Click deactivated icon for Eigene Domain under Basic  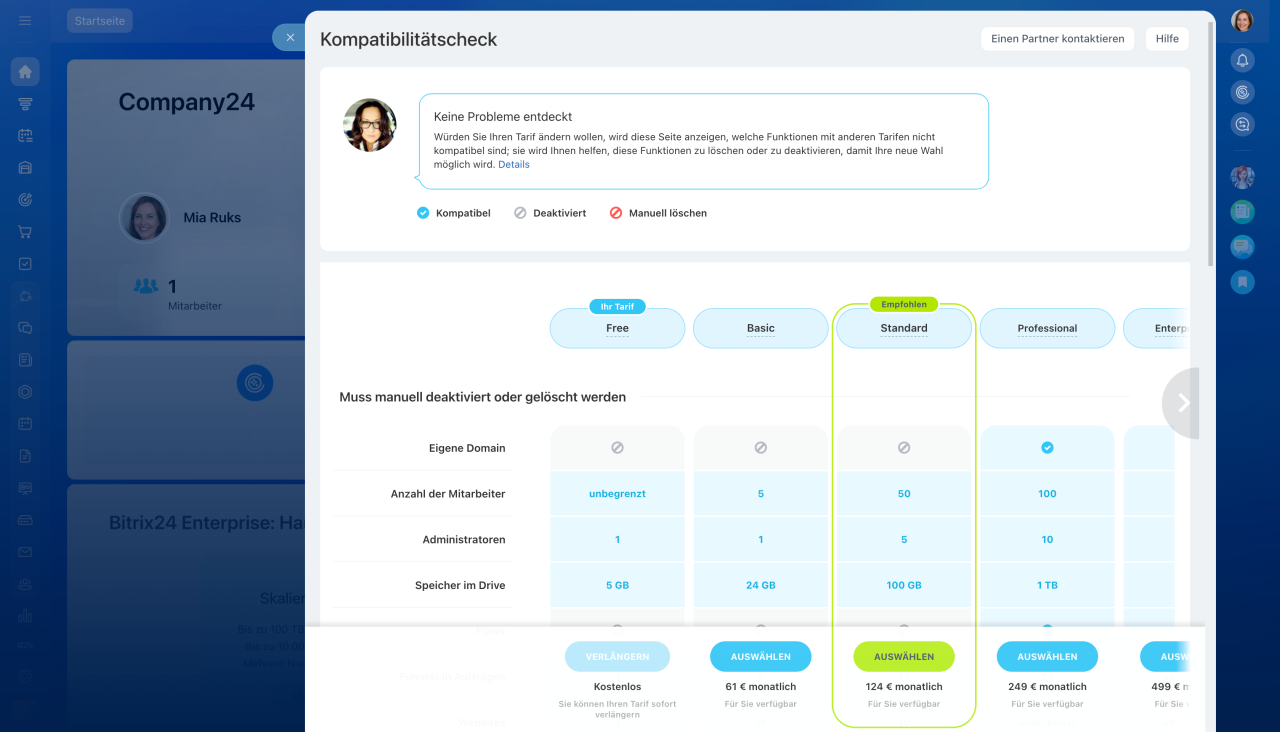(x=760, y=448)
